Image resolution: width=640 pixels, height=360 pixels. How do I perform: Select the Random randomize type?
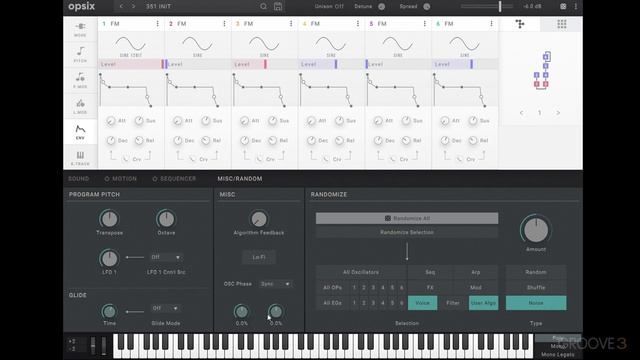pyautogui.click(x=536, y=272)
